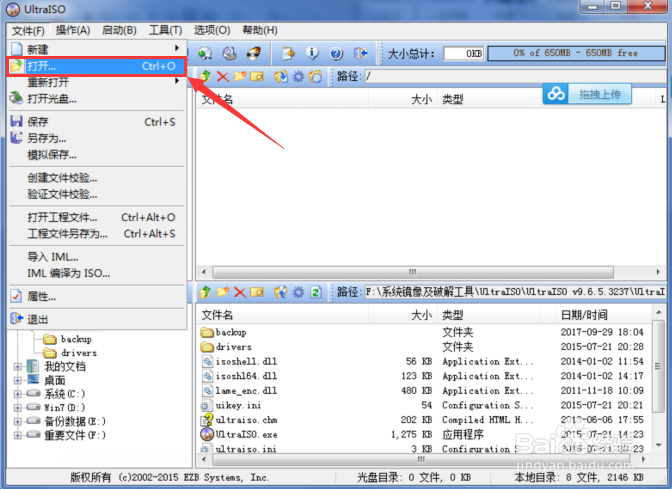Image resolution: width=672 pixels, height=489 pixels.
Task: Click the Up arrow icon in image toolbar
Action: [x=205, y=76]
